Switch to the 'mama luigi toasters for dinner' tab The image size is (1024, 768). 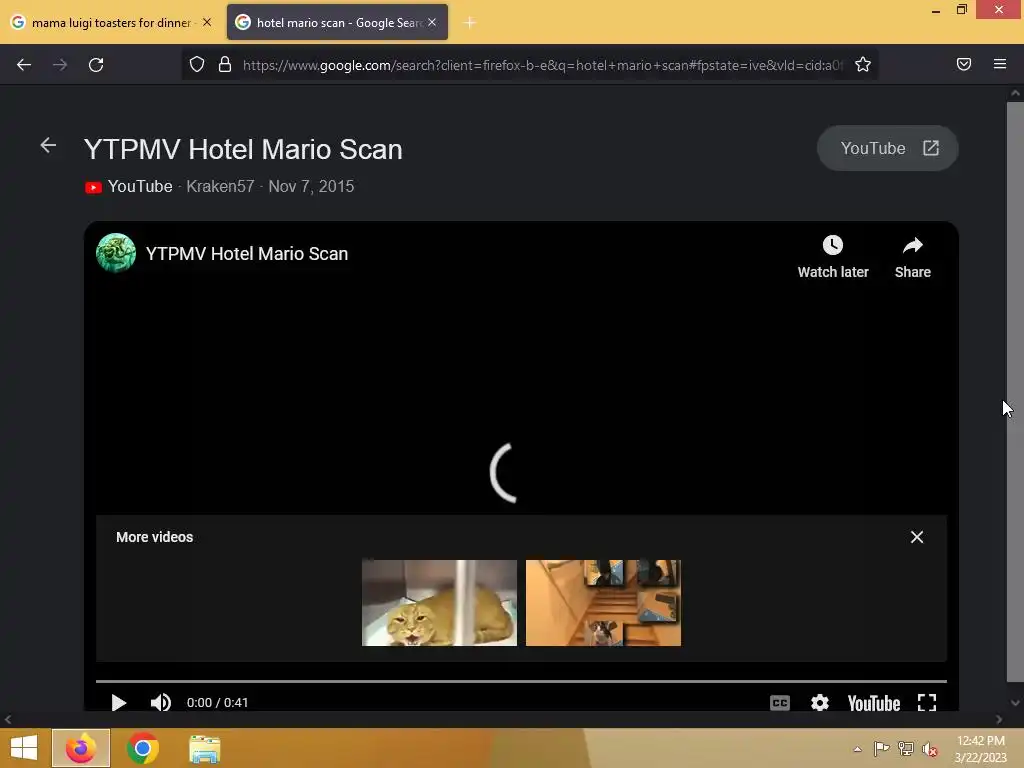(111, 22)
